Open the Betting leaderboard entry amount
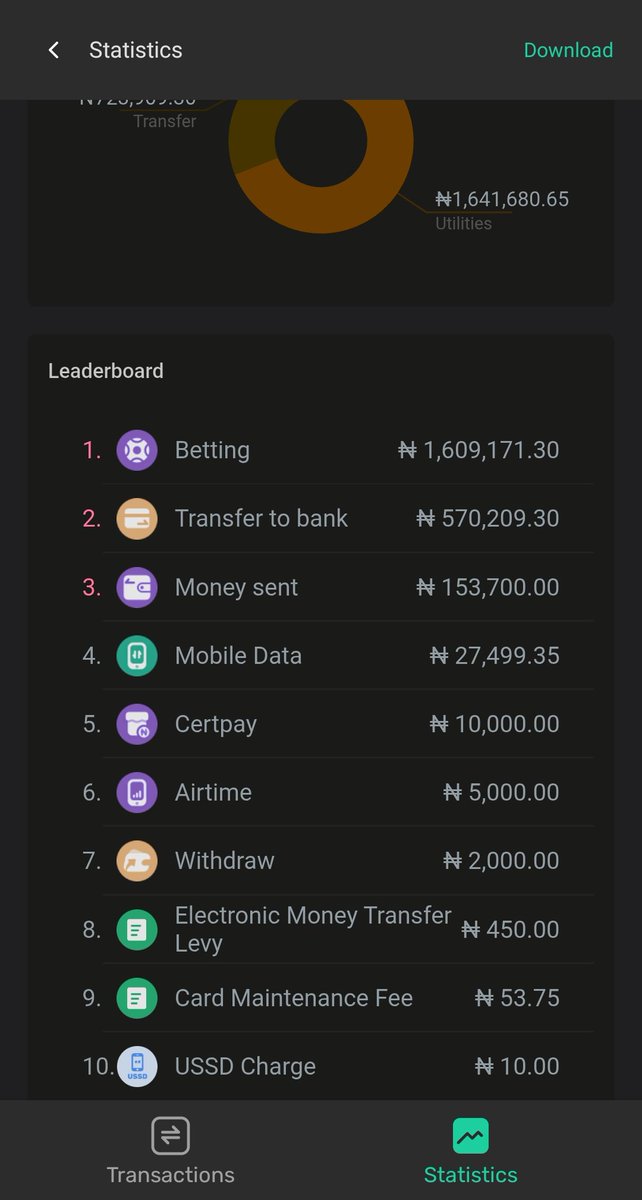Screen dimensions: 642x1200 [479, 450]
